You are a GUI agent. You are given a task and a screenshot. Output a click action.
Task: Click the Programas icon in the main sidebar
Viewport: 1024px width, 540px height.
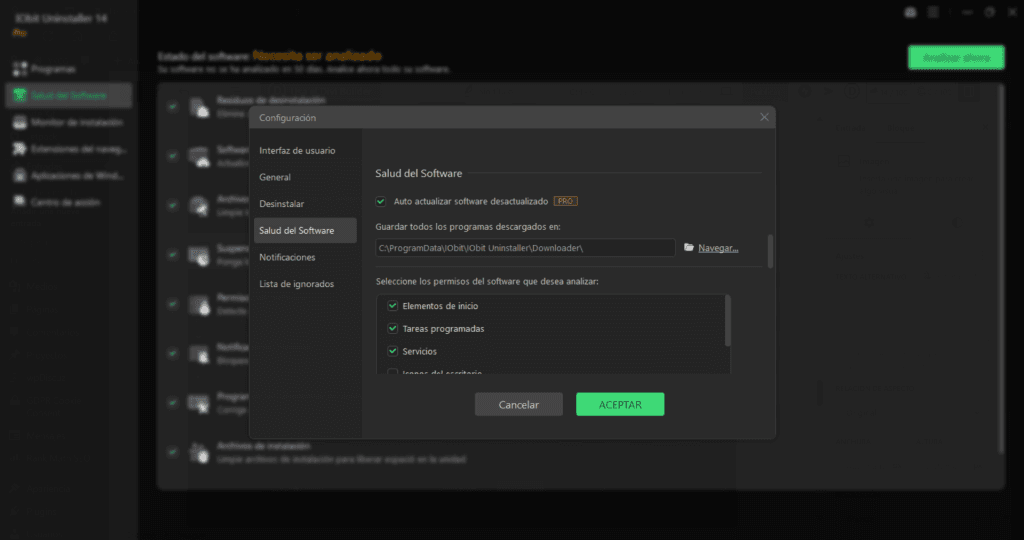(x=20, y=69)
